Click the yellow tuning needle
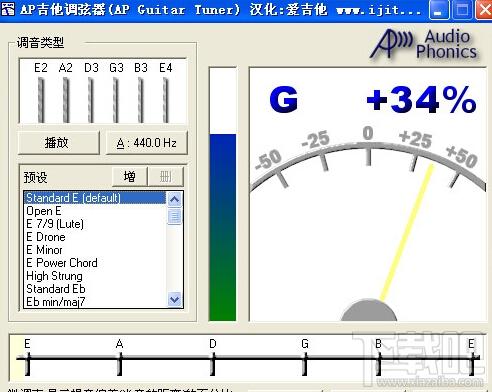 click(x=407, y=233)
